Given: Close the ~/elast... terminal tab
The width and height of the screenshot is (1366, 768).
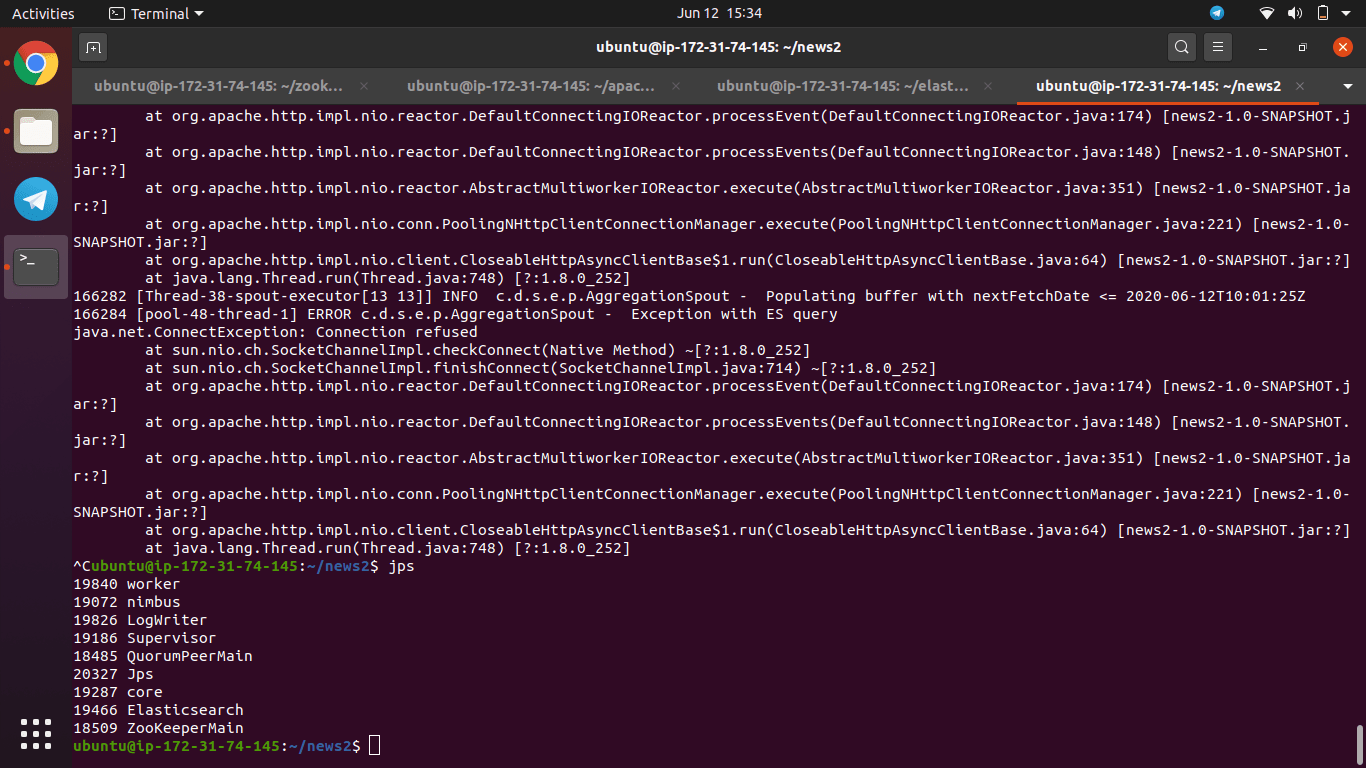Looking at the screenshot, I should click(x=987, y=86).
